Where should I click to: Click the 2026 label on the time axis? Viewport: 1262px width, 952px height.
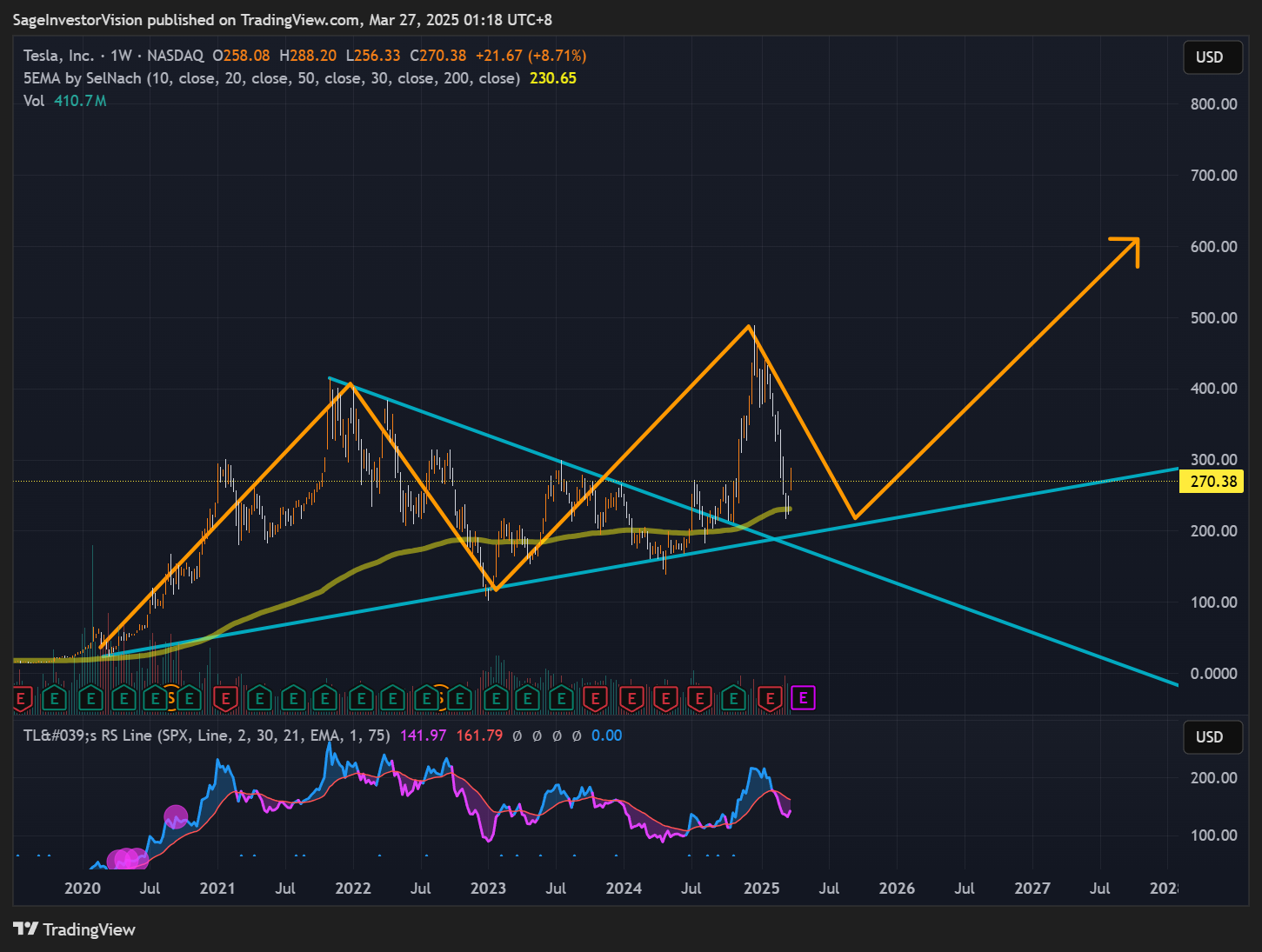897,889
